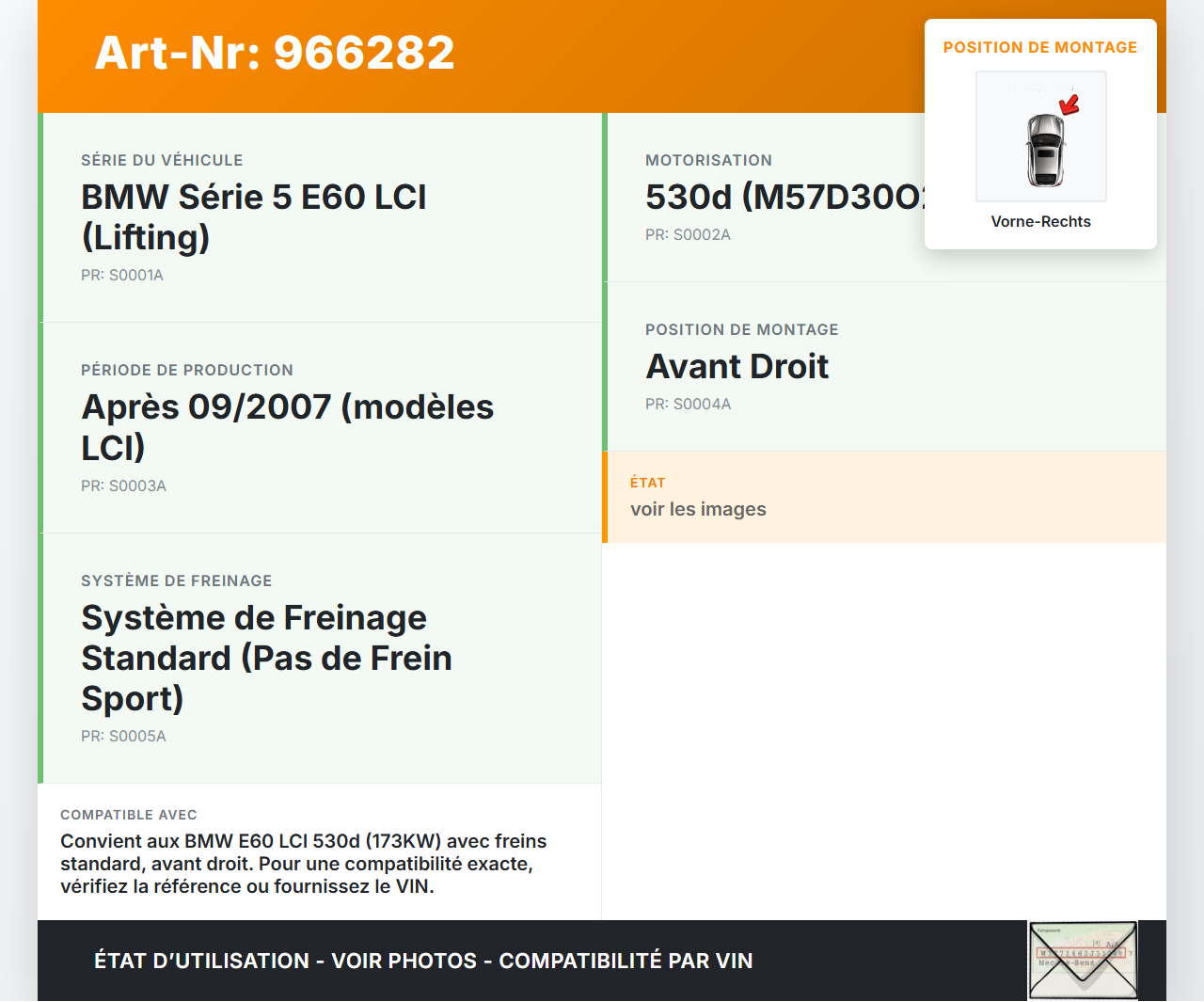Select the 'Système de Freinage Standard' value

266,658
